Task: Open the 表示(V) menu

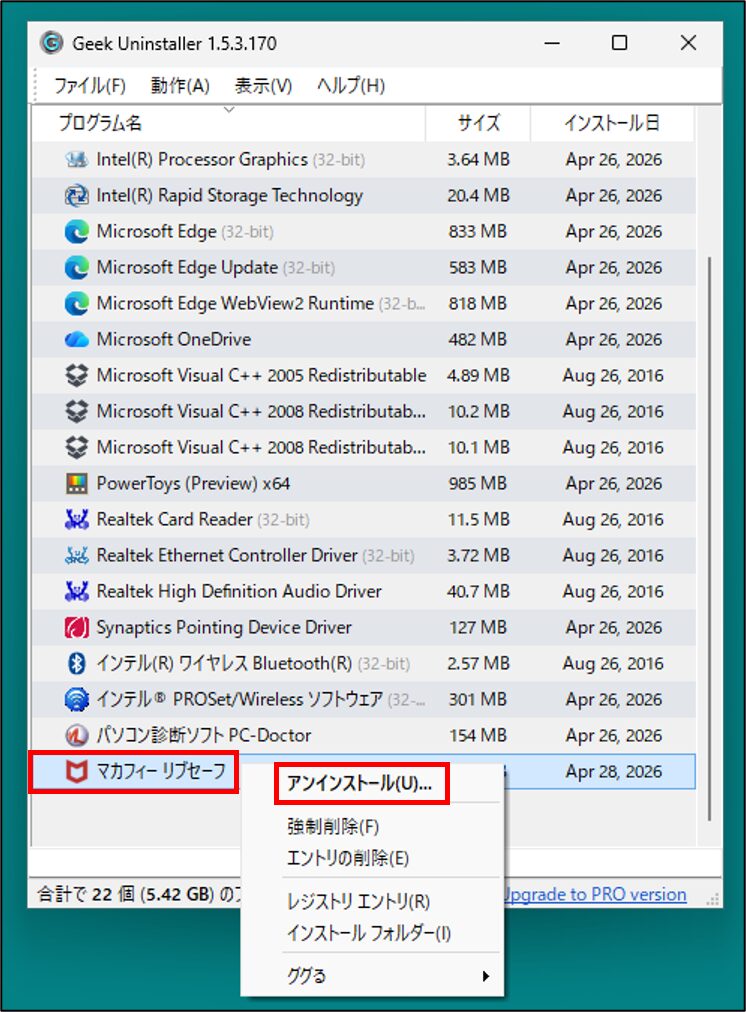Action: [x=263, y=85]
